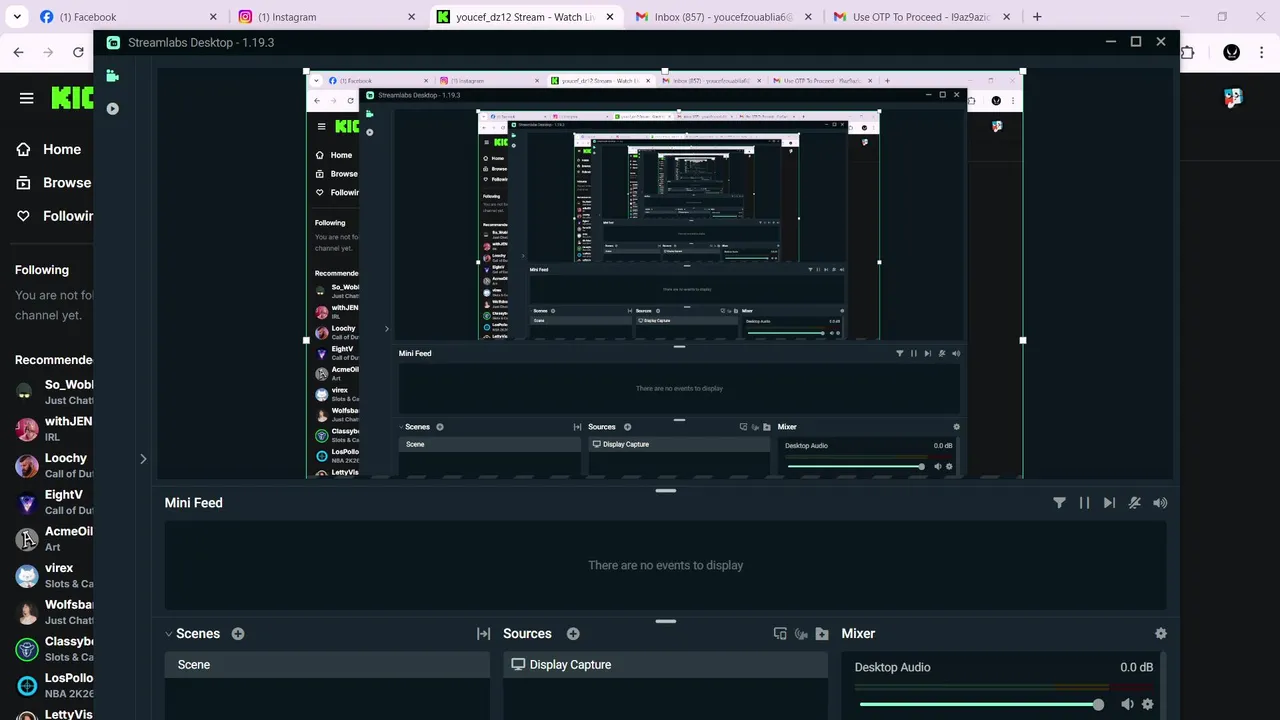Go back in the browser
This screenshot has height=720, width=1280.
[19, 52]
